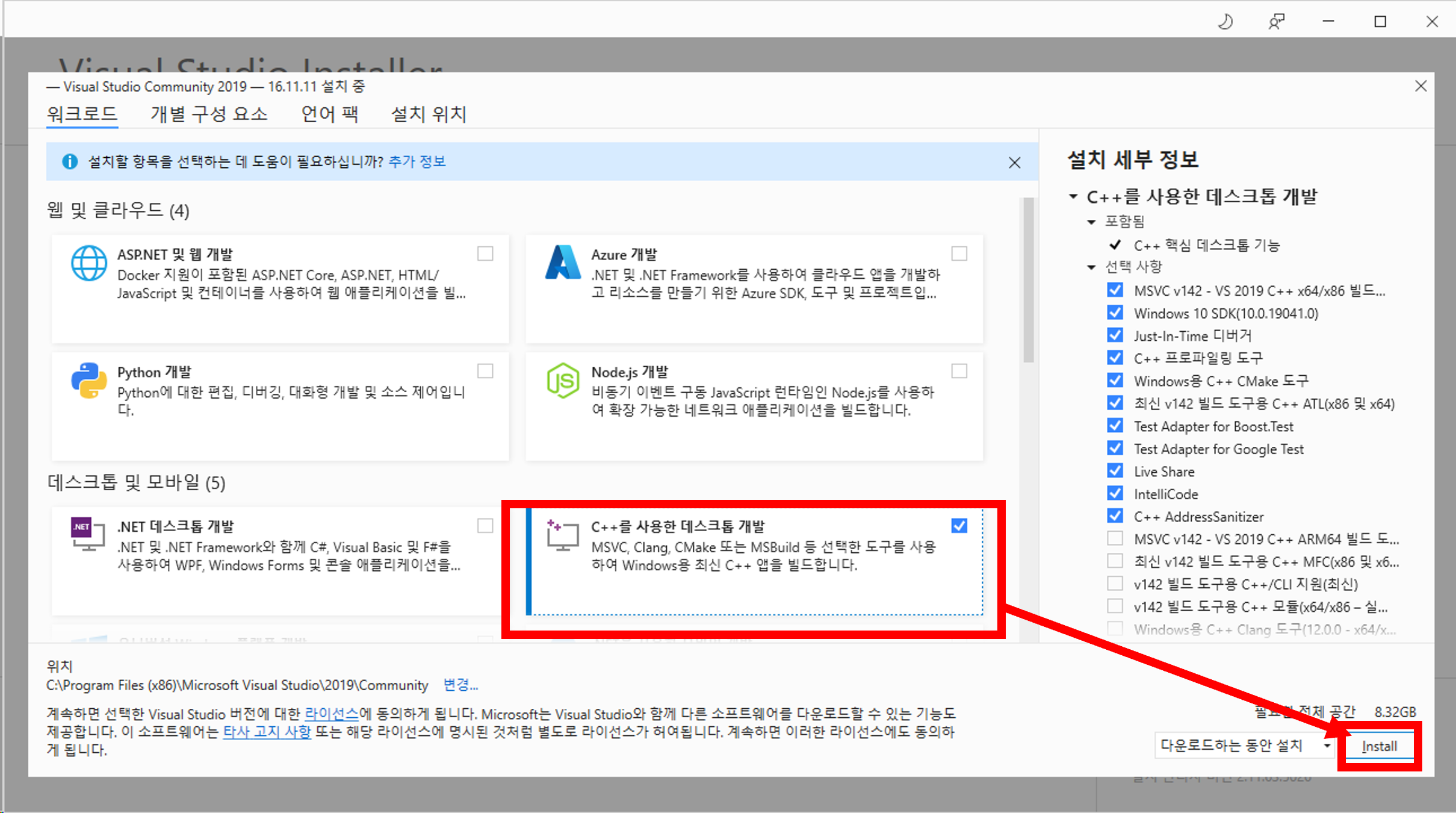Click the feedback person icon in title bar
Screen dimensions: 1456x813
[x=1276, y=22]
